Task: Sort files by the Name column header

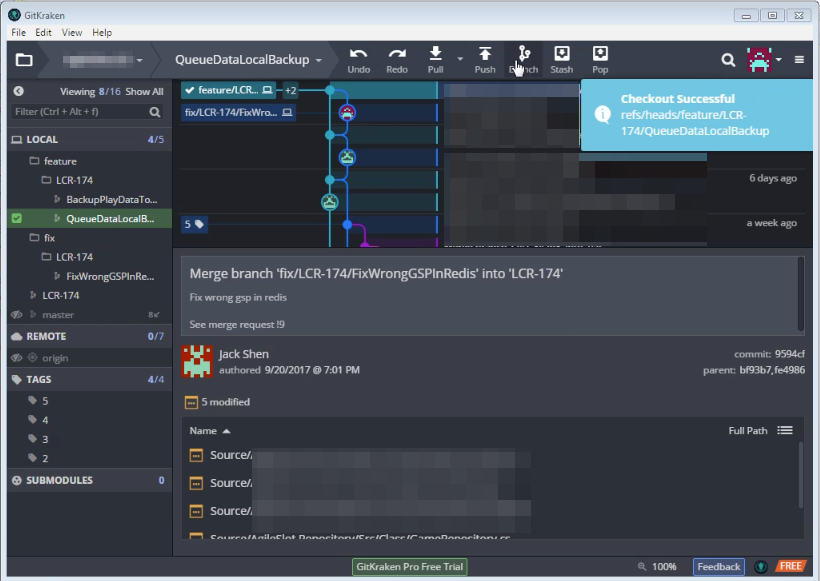Action: click(x=209, y=431)
